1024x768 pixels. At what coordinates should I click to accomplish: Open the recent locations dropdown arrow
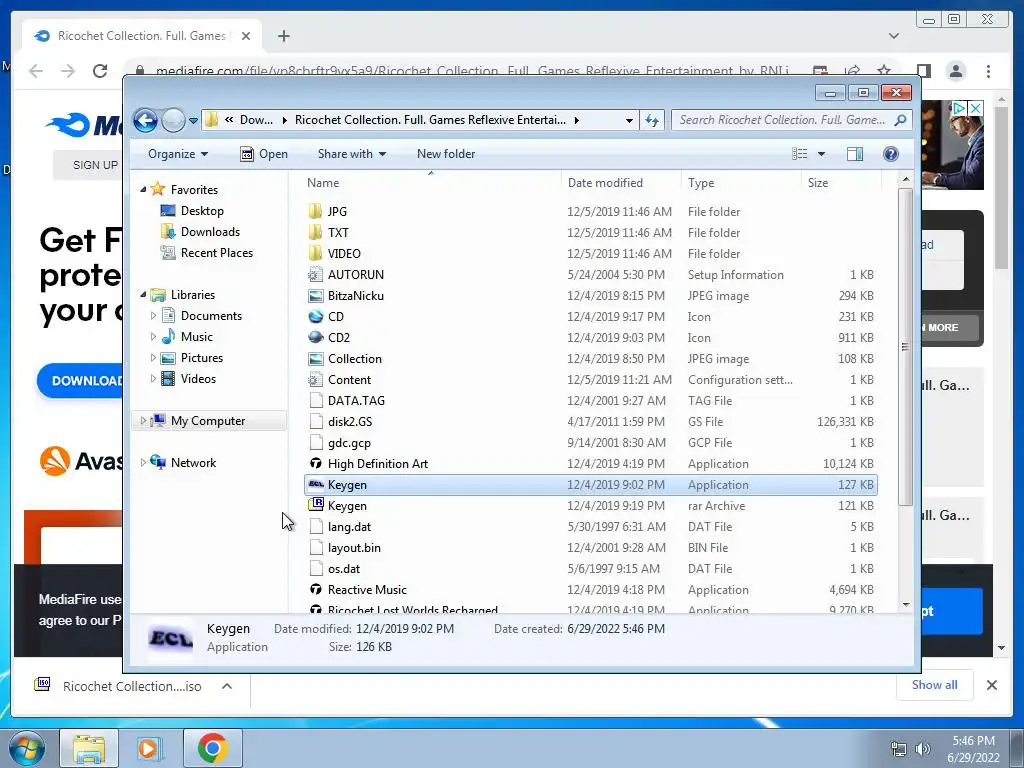tap(193, 121)
